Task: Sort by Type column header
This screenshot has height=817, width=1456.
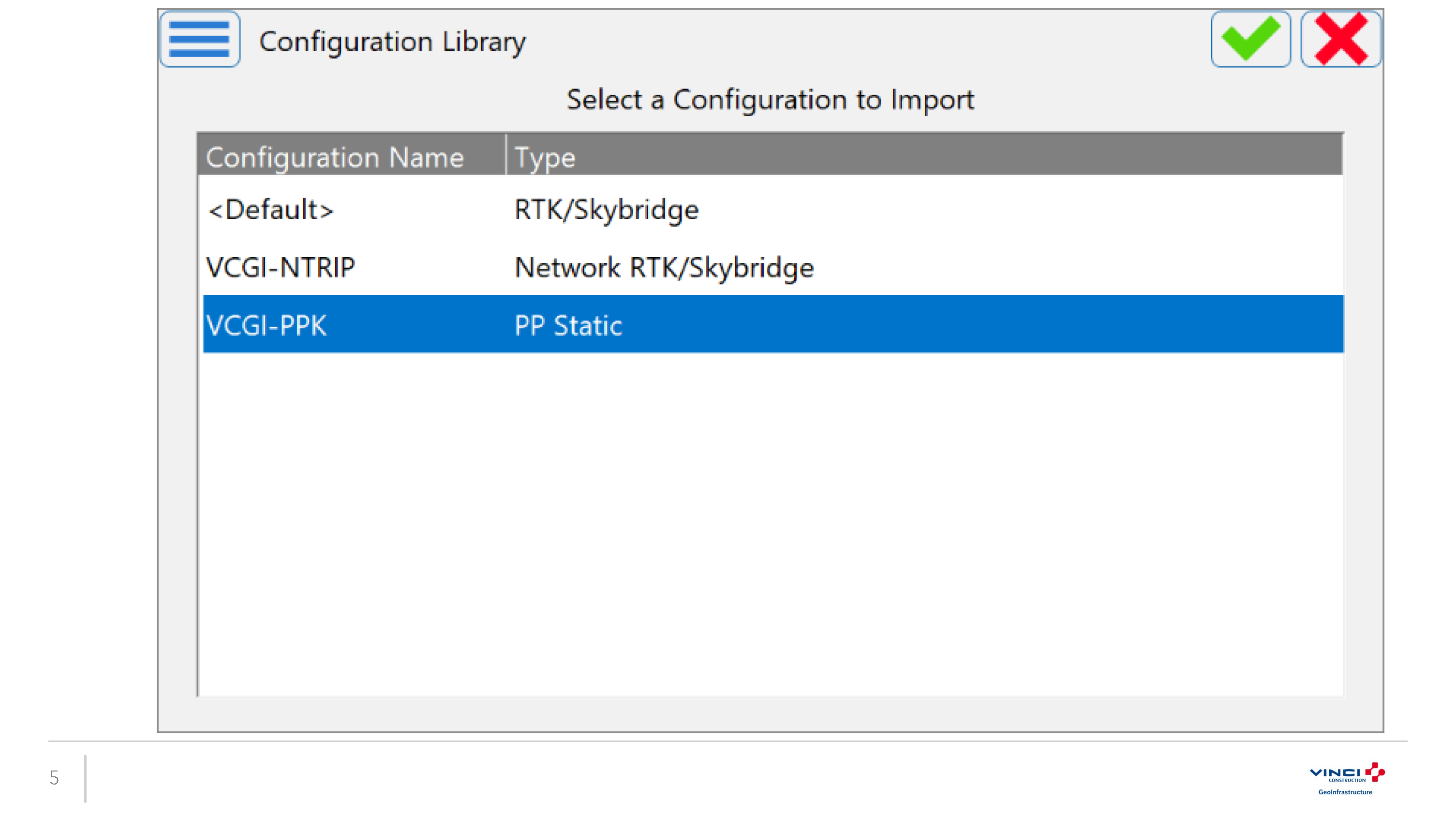Action: [x=925, y=155]
